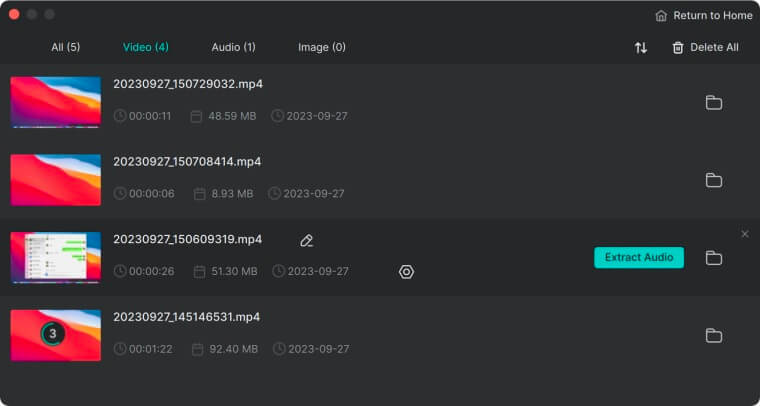Click the Extract Audio button
The width and height of the screenshot is (760, 406).
[639, 257]
